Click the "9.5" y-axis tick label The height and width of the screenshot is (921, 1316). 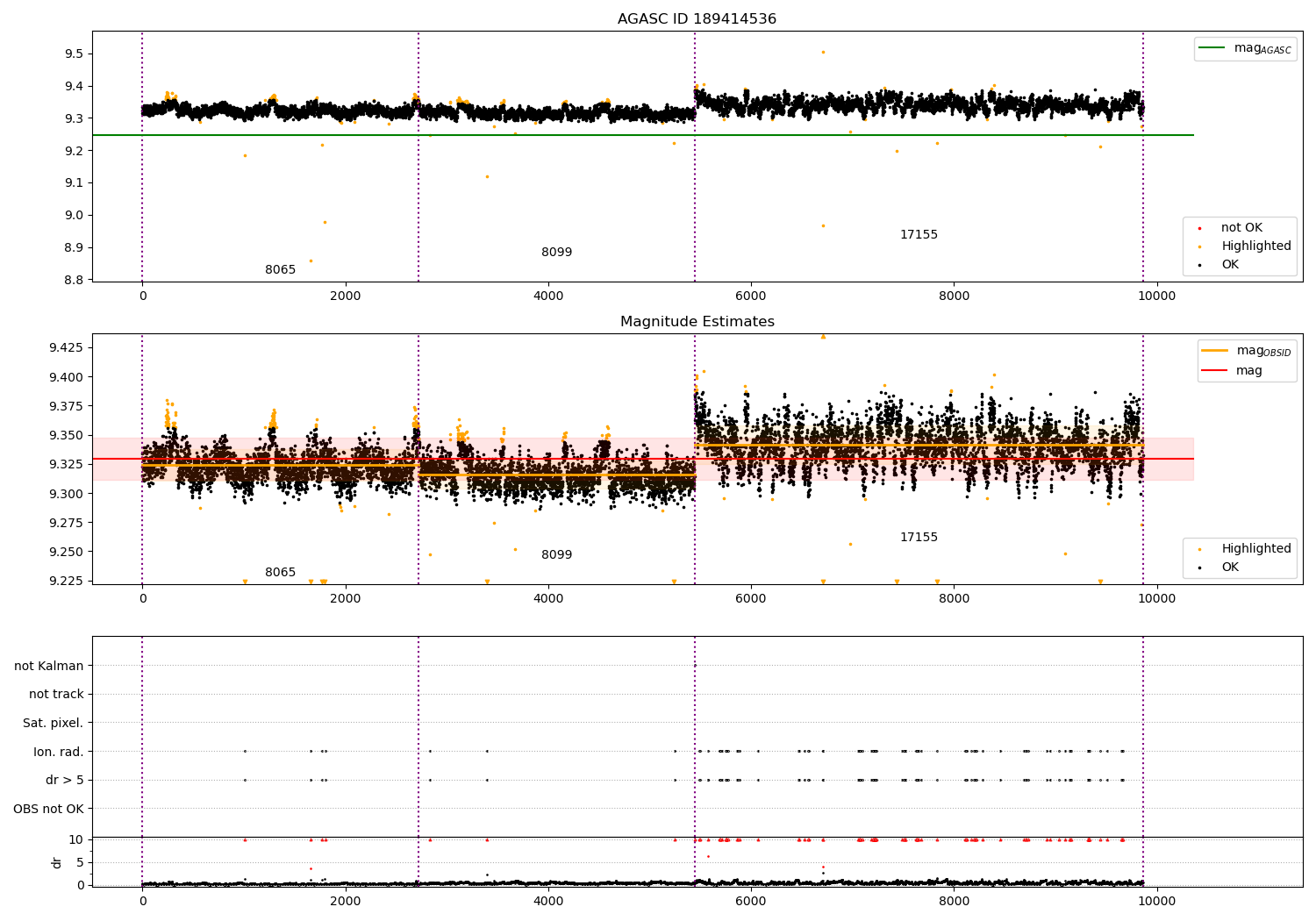coord(74,54)
